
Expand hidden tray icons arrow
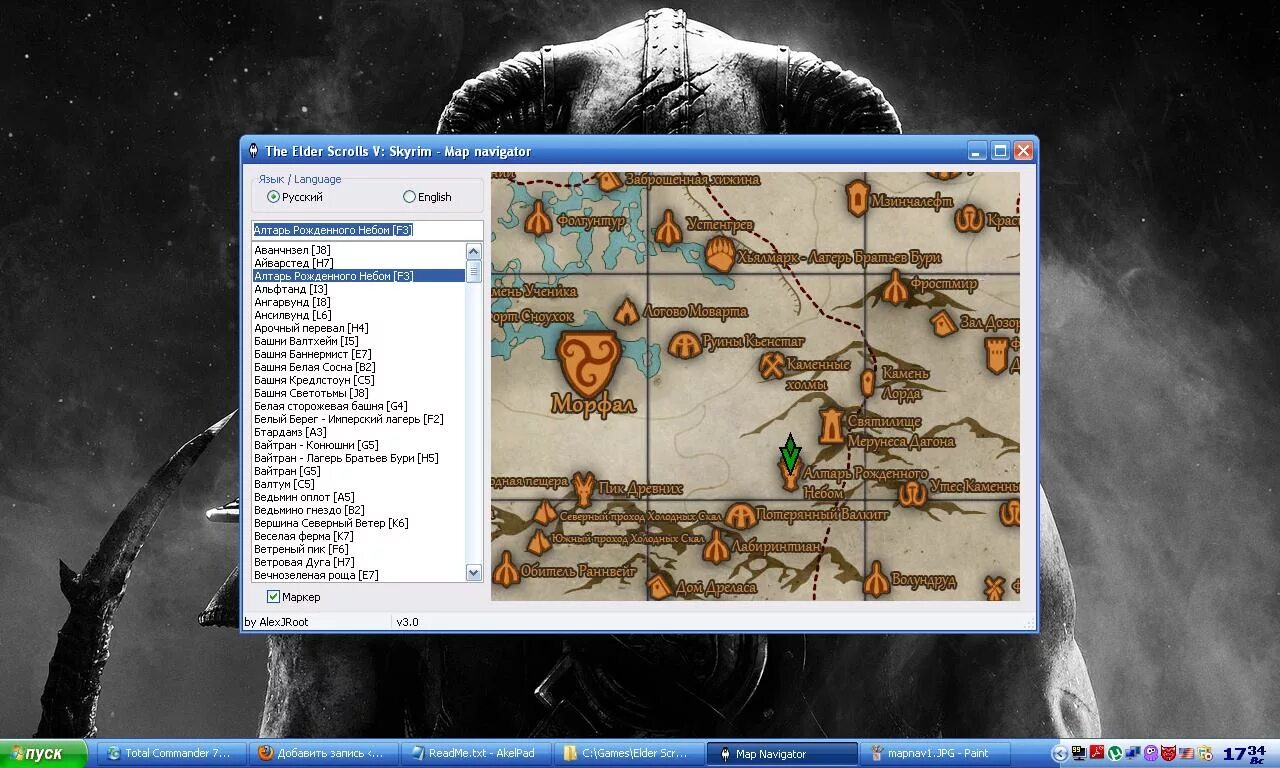[1060, 754]
